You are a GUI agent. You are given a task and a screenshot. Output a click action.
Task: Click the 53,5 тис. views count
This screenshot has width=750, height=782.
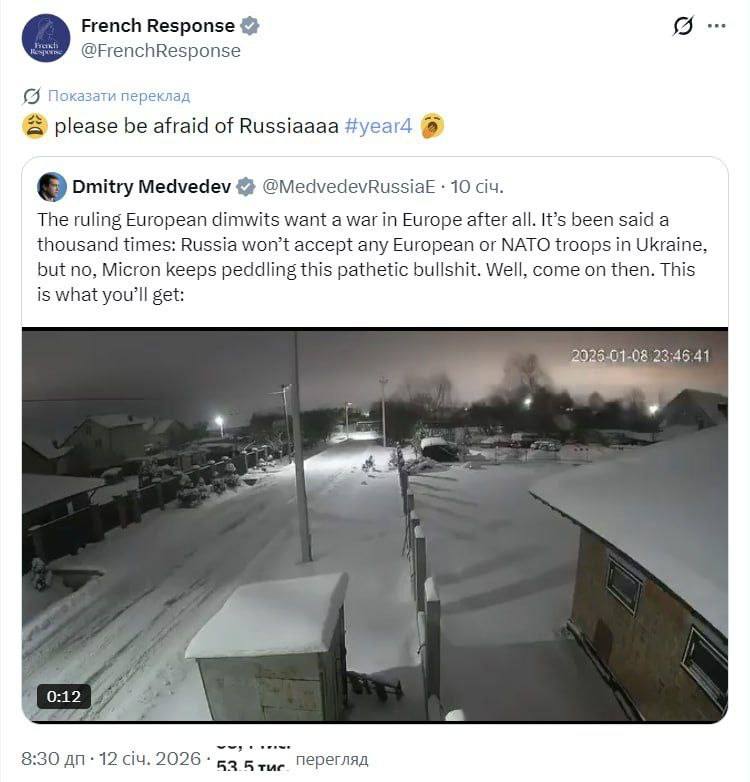point(252,767)
